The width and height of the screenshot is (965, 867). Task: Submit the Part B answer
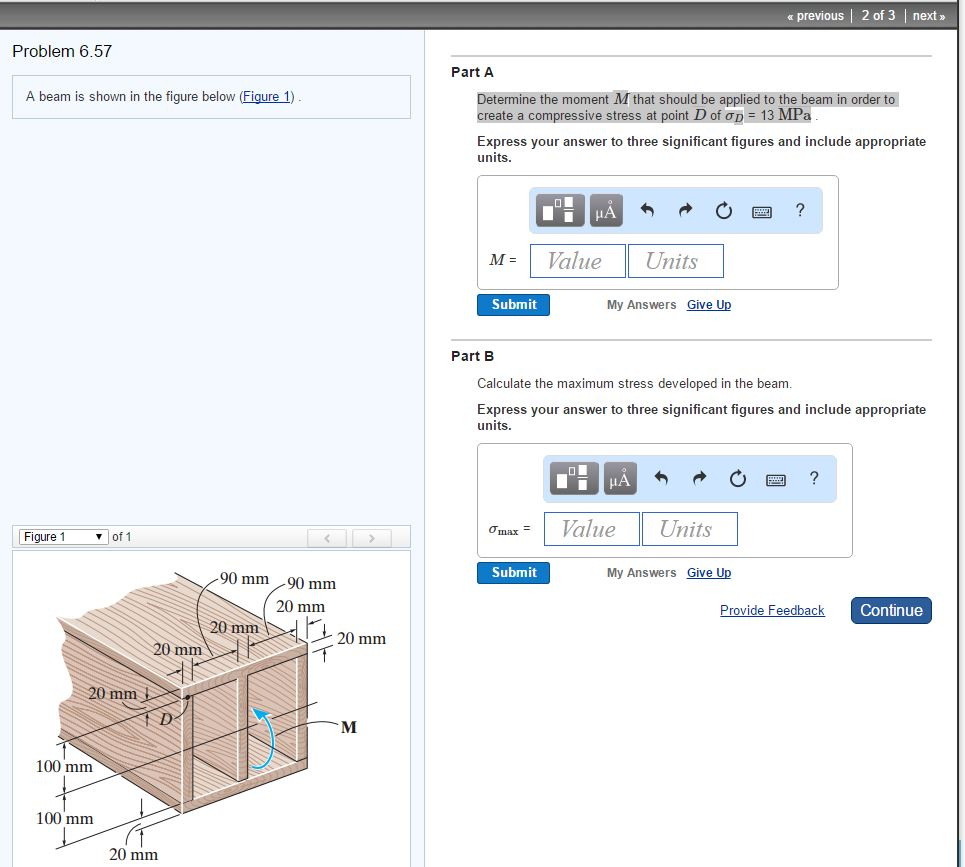(x=513, y=572)
